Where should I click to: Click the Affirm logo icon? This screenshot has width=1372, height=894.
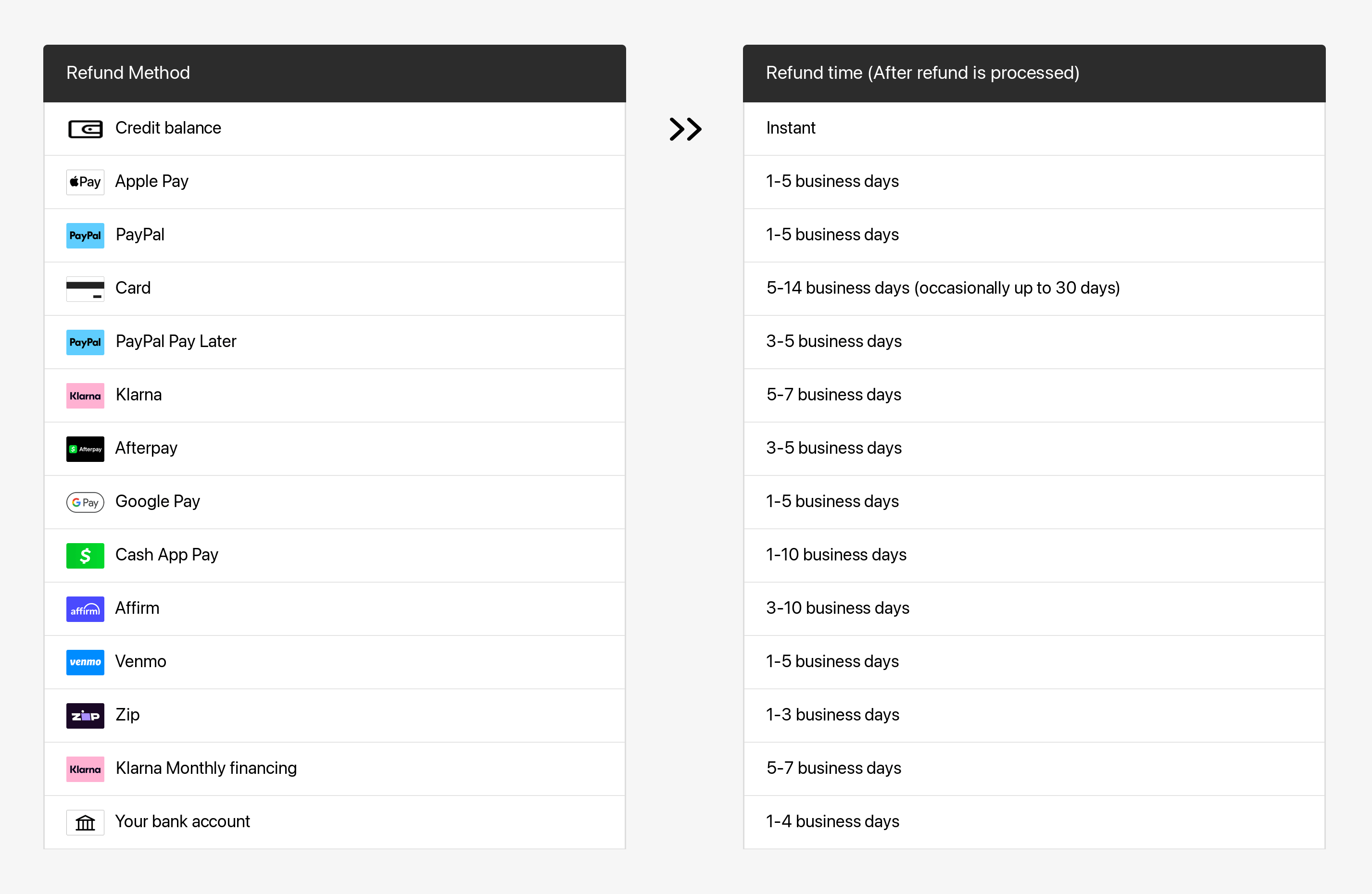[x=85, y=609]
